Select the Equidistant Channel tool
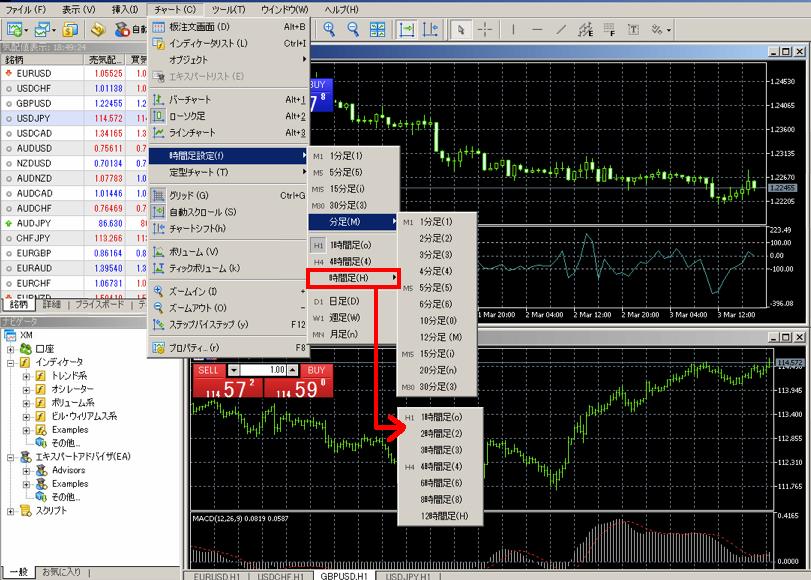The image size is (811, 580). pos(585,29)
